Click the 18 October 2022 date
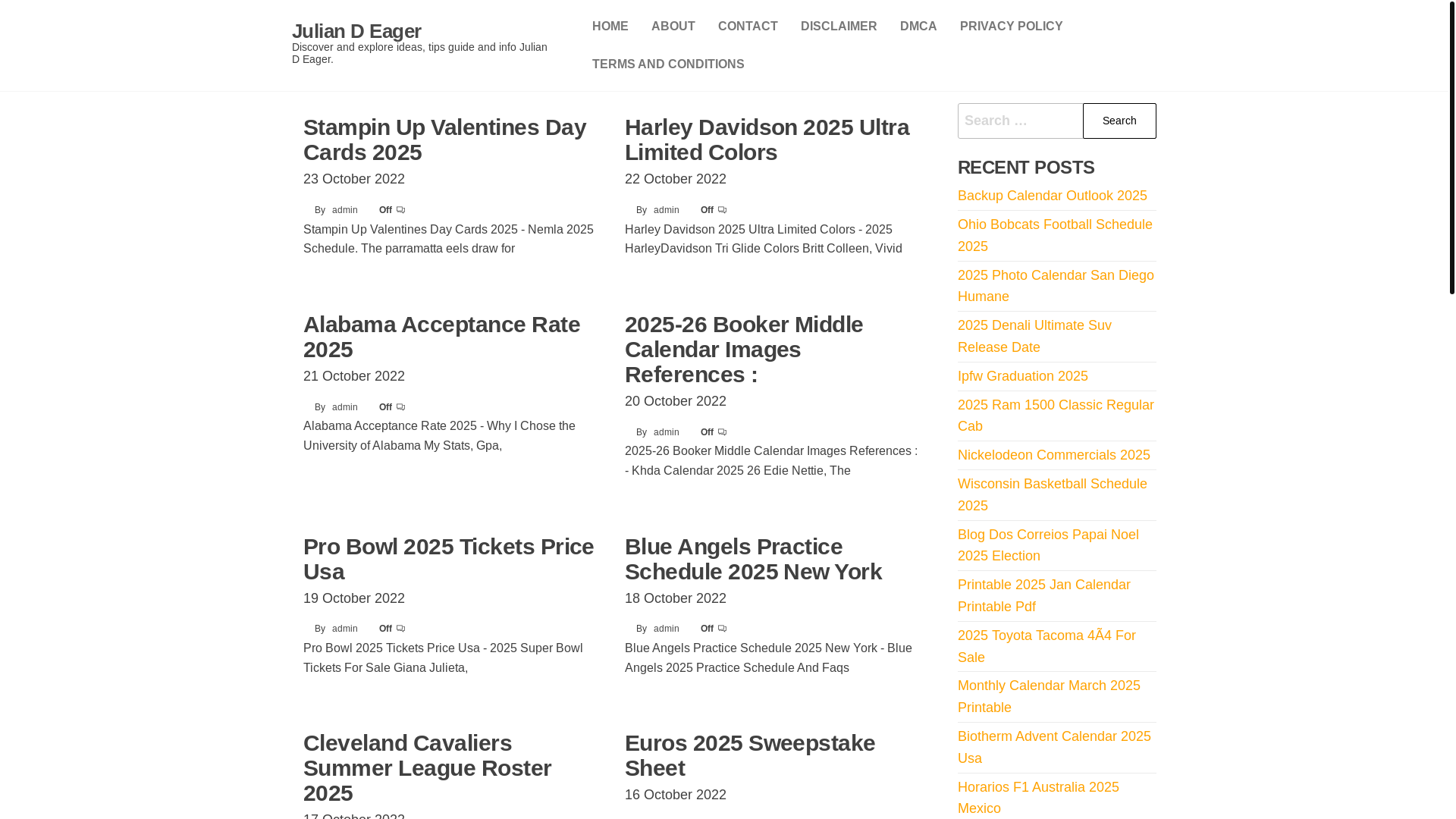This screenshot has height=819, width=1456. [676, 598]
